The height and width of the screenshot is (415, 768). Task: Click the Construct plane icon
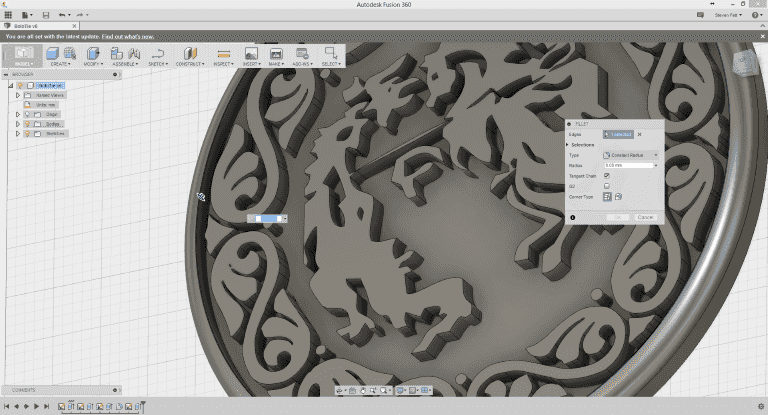[190, 53]
